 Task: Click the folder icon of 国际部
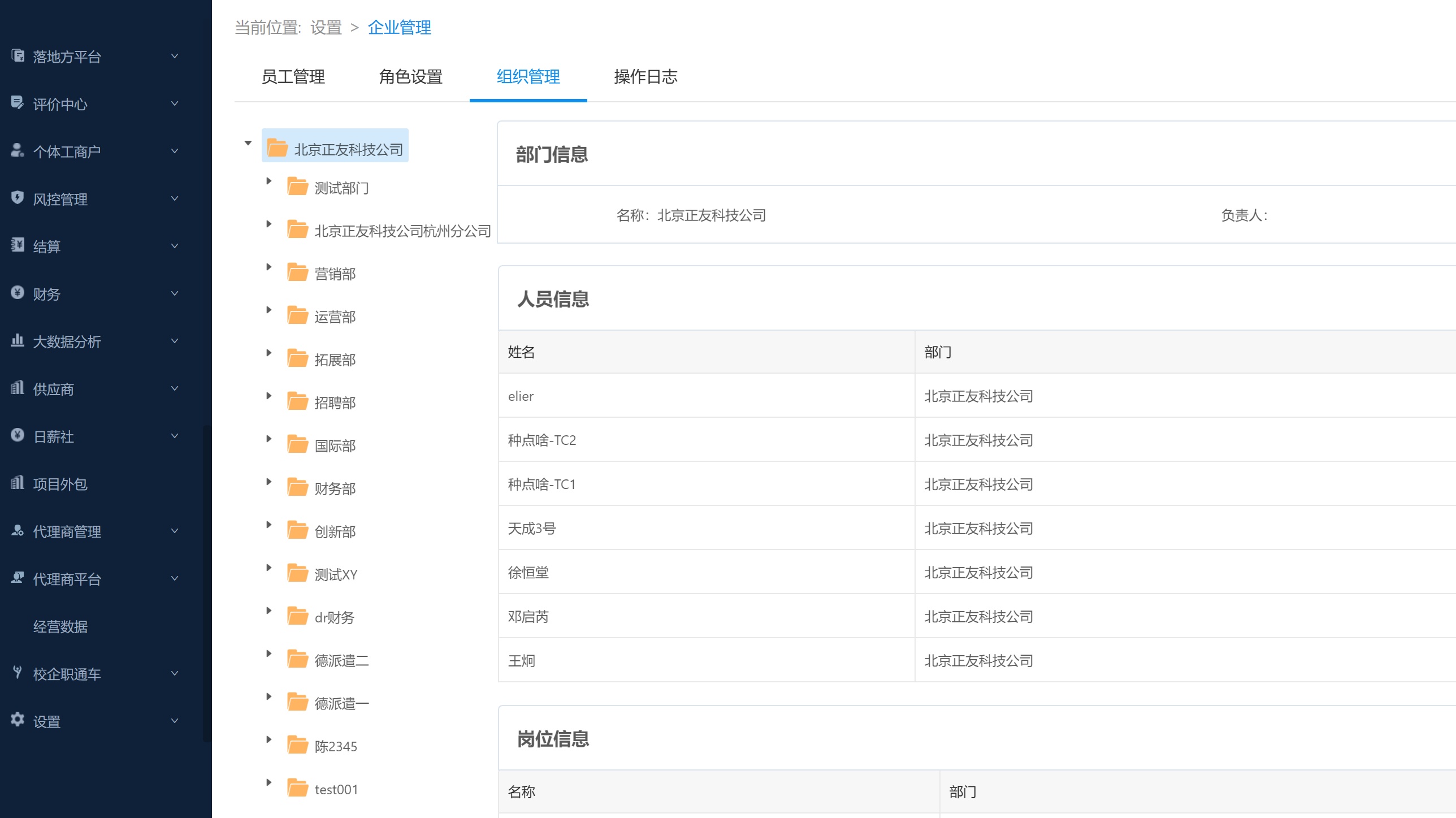pos(297,444)
